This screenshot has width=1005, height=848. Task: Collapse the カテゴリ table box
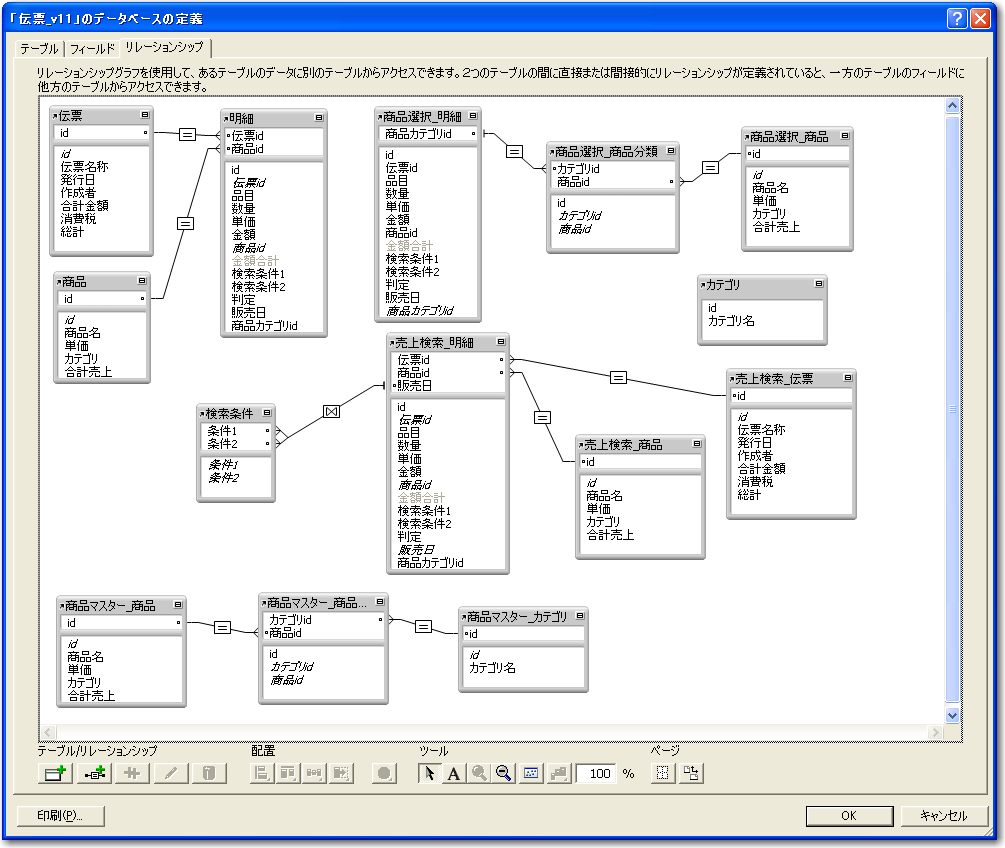pyautogui.click(x=819, y=285)
